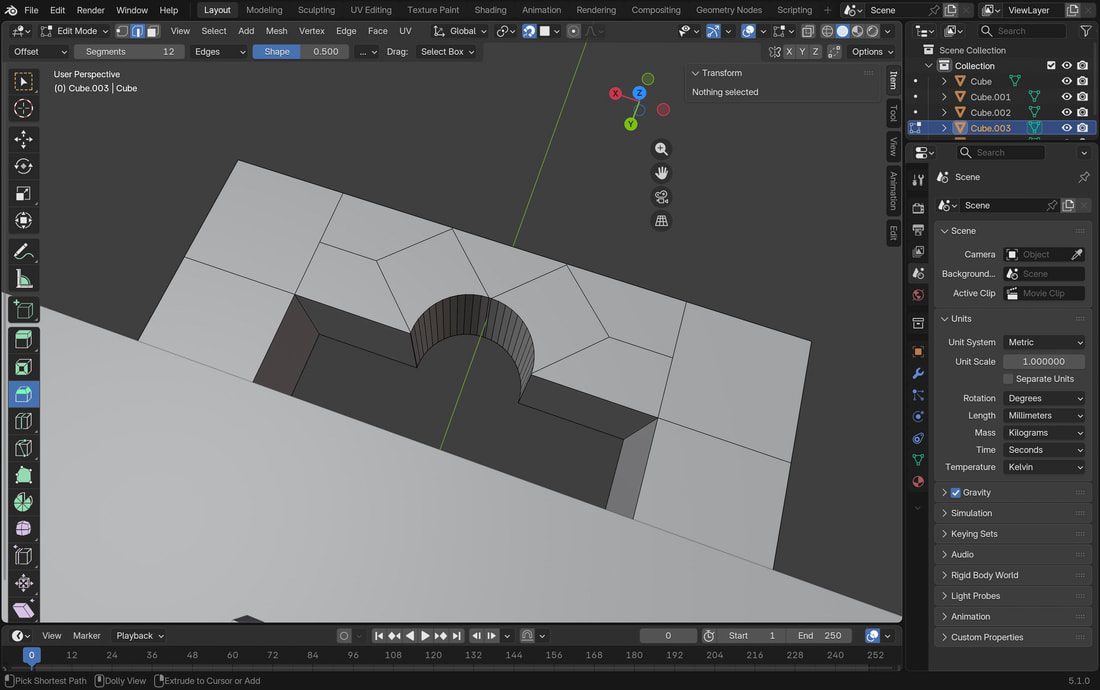Open the Length Millimeters dropdown

click(1043, 415)
